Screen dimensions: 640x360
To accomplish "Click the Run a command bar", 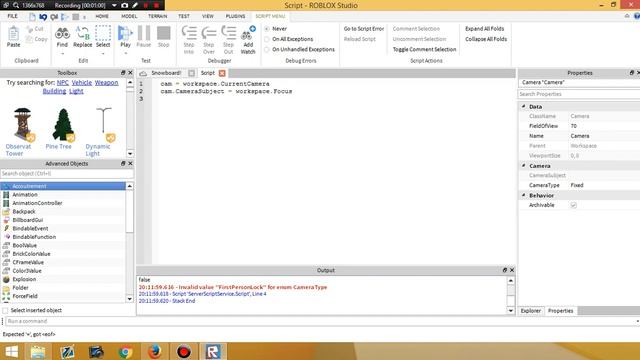I will pos(322,321).
